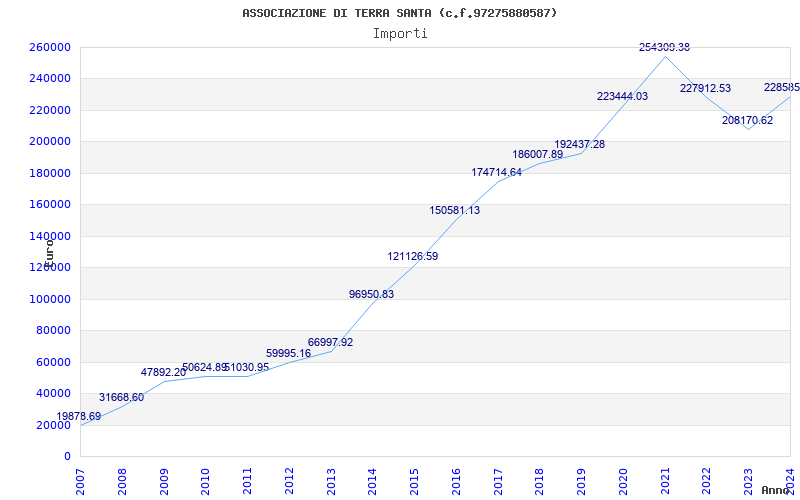Viewport: 800px width, 500px height.
Task: Click y-axis value 0
Action: tap(67, 456)
